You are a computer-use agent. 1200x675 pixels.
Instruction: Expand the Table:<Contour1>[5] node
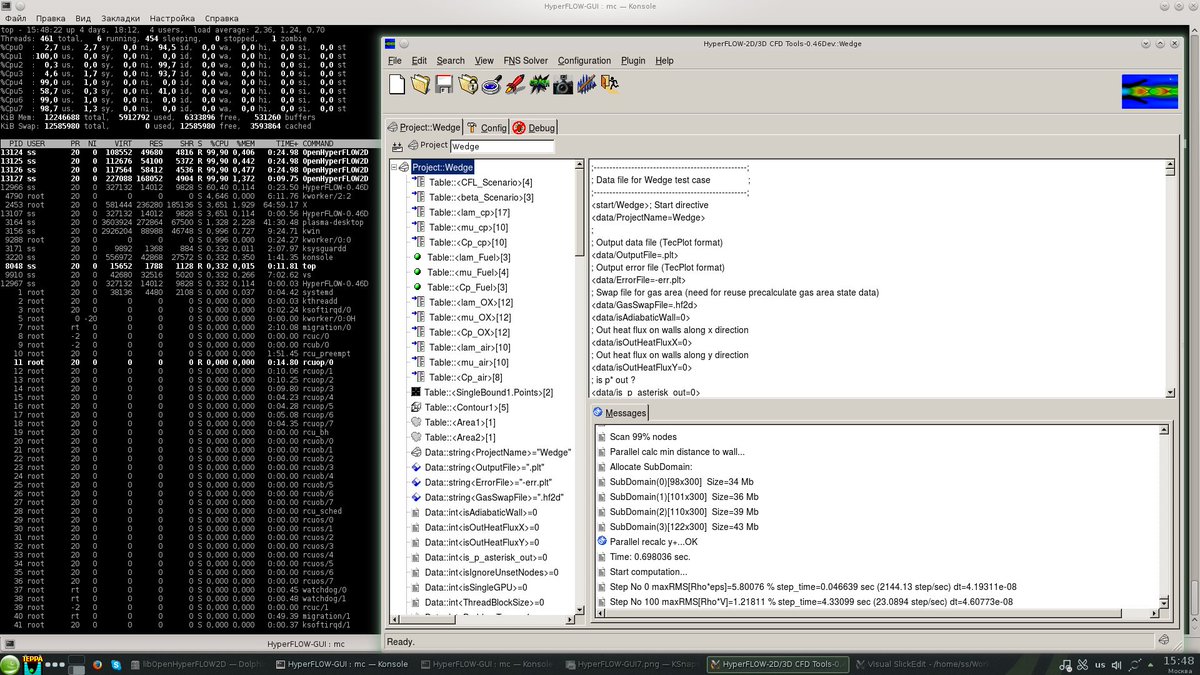click(x=414, y=407)
